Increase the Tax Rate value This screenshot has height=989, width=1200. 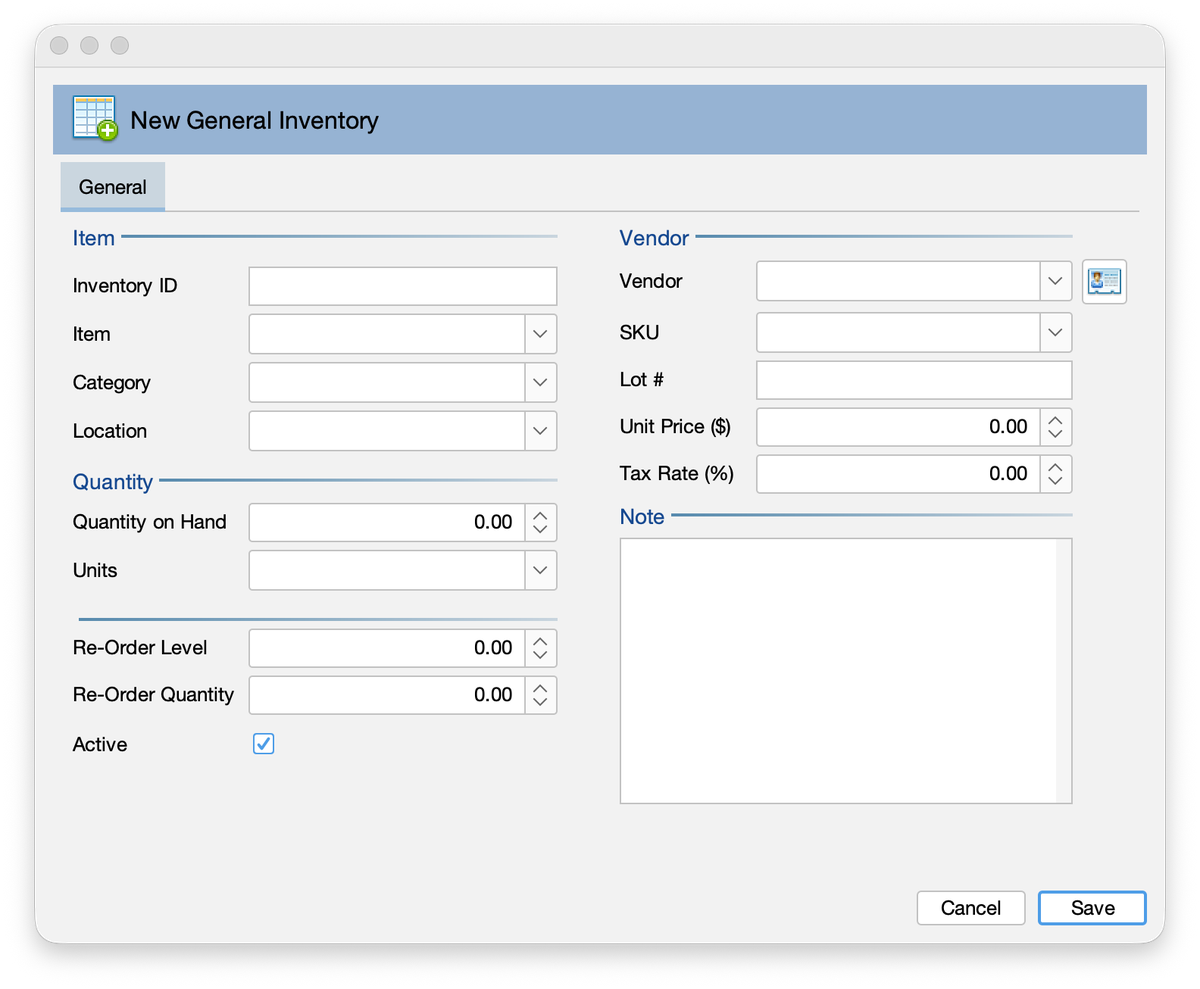pos(1056,465)
